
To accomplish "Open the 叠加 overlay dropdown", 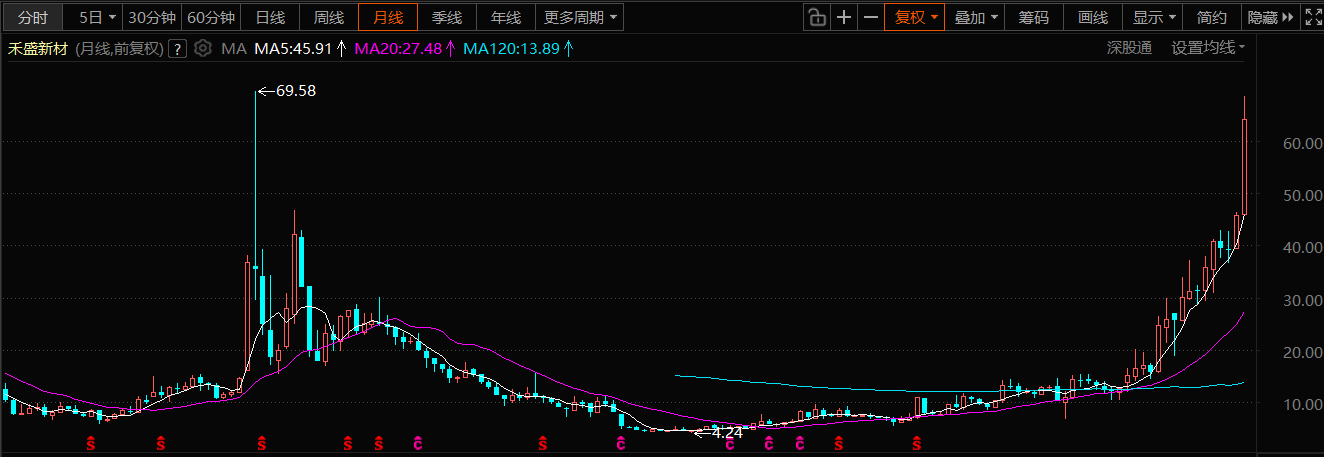I will click(976, 17).
